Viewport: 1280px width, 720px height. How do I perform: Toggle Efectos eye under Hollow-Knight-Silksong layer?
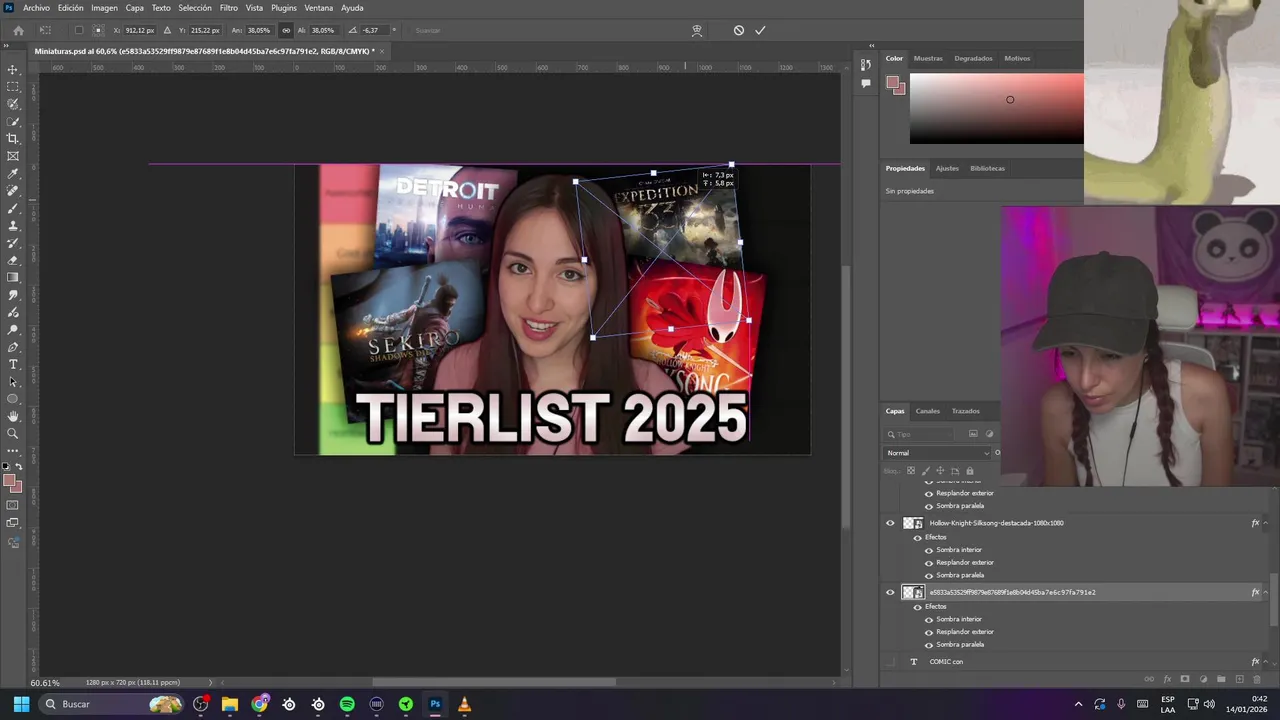pos(918,537)
